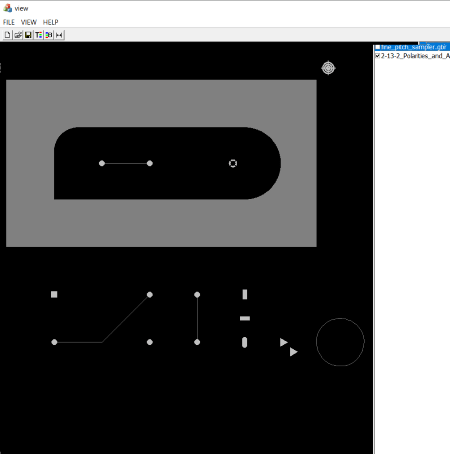Screen dimensions: 450x454
Task: Click the target crosshair marker on canvas
Action: [x=328, y=68]
